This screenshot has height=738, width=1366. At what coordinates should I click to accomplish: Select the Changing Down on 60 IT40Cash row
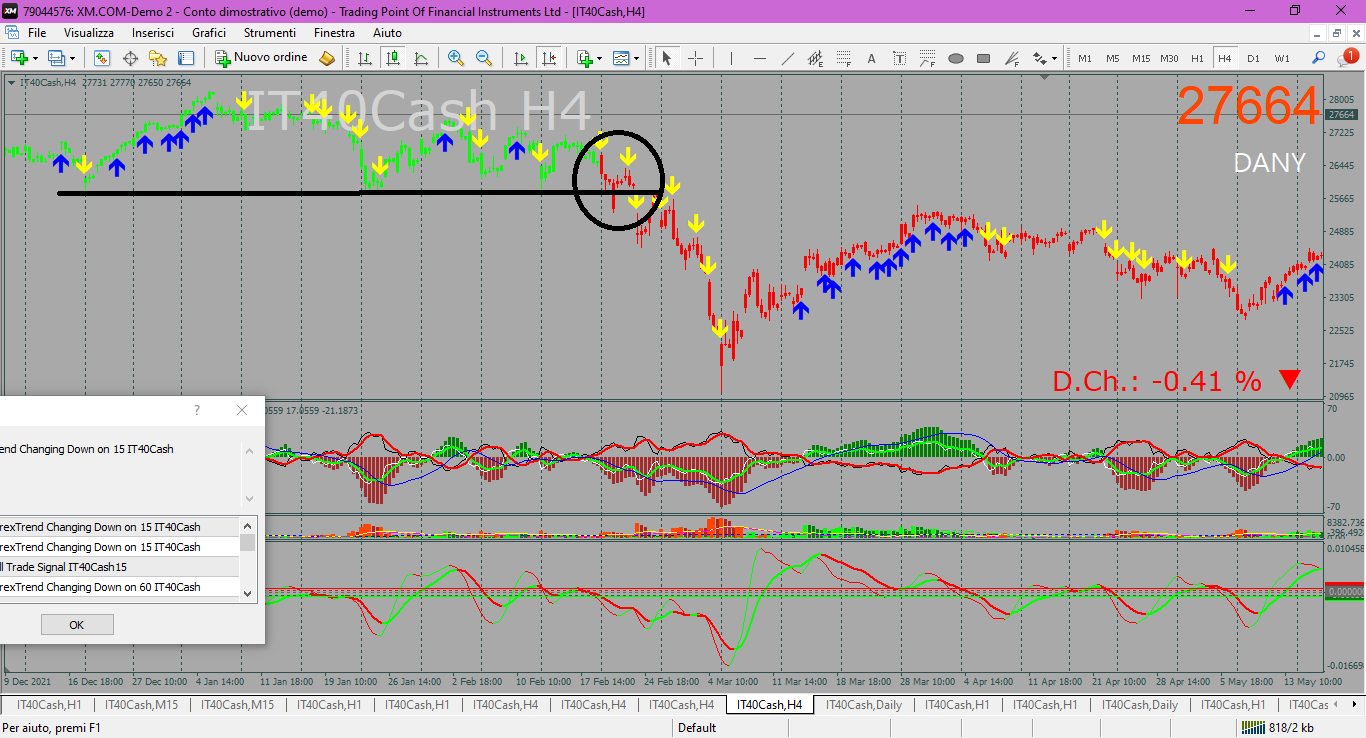[119, 587]
